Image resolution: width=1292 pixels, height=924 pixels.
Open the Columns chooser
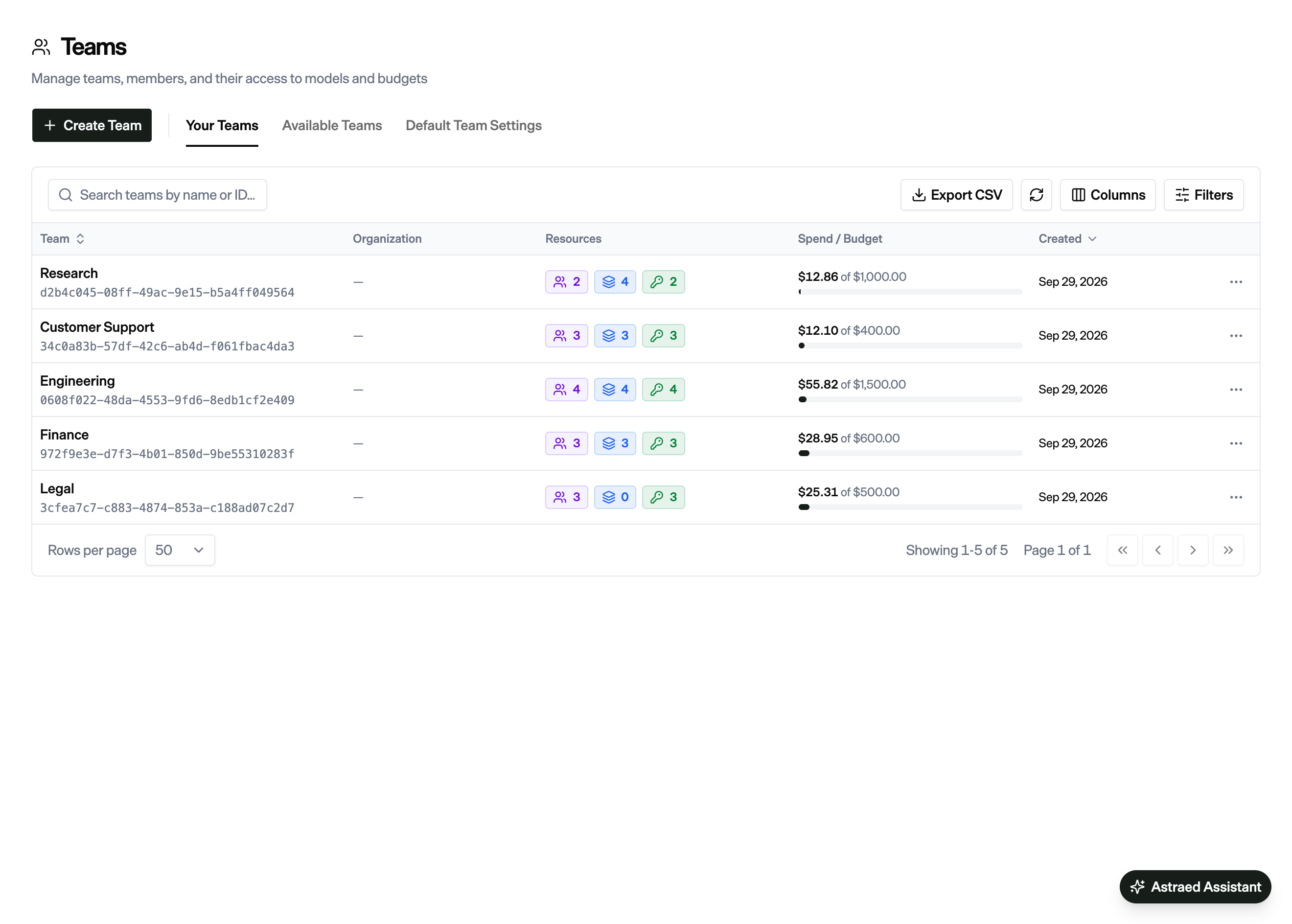point(1107,195)
